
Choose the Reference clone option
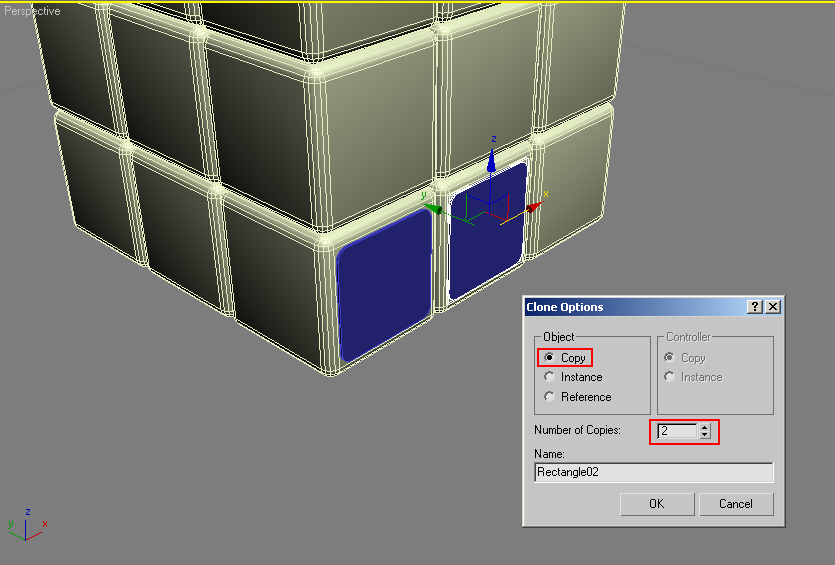click(x=550, y=397)
